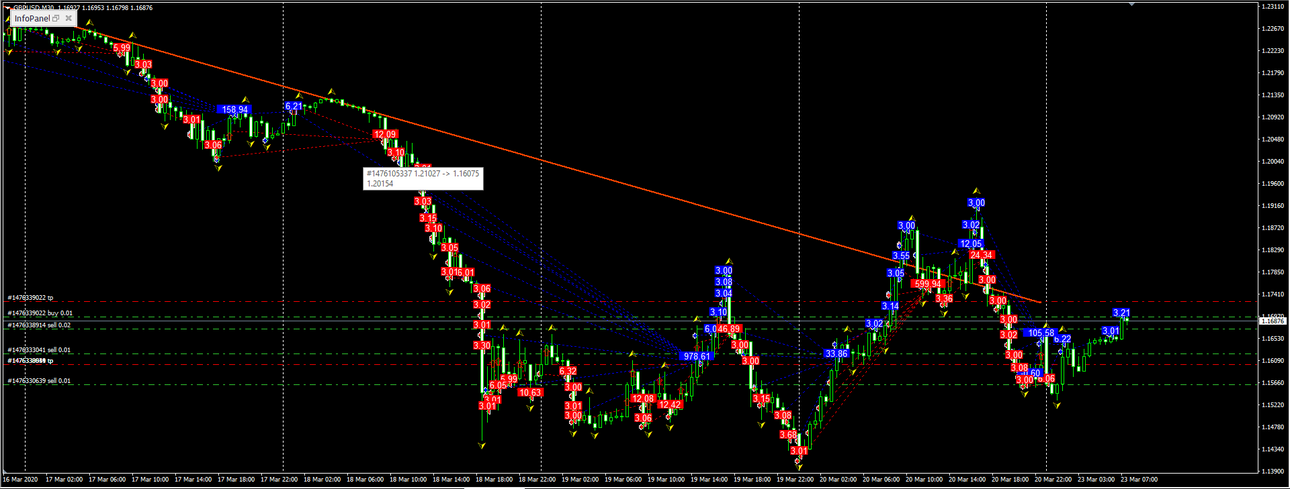The height and width of the screenshot is (489, 1290).
Task: Select the 158.94 profit label
Action: [235, 110]
